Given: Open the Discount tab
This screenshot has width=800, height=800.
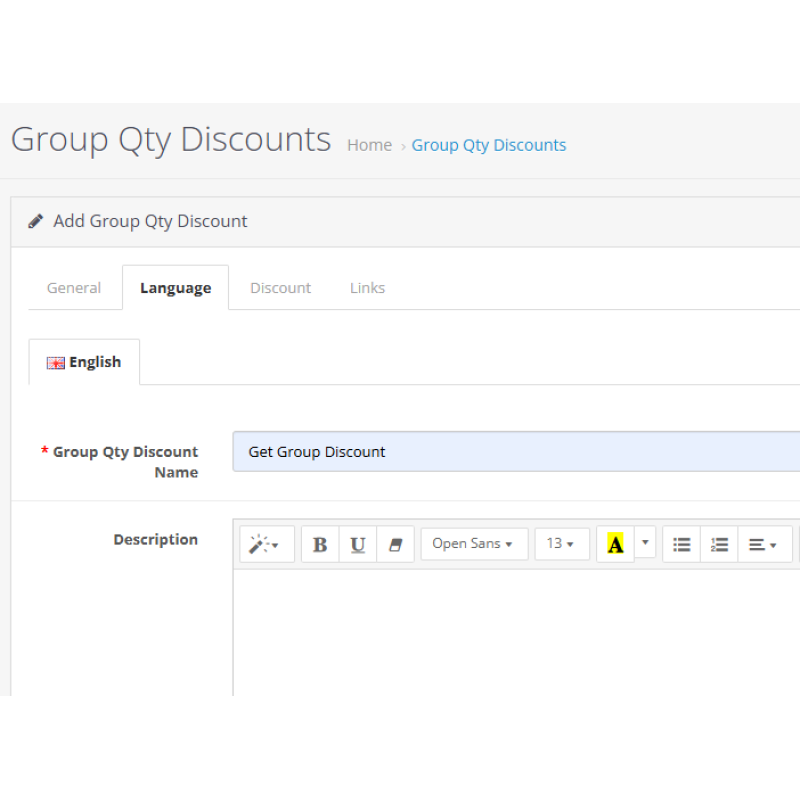Looking at the screenshot, I should click(x=280, y=288).
